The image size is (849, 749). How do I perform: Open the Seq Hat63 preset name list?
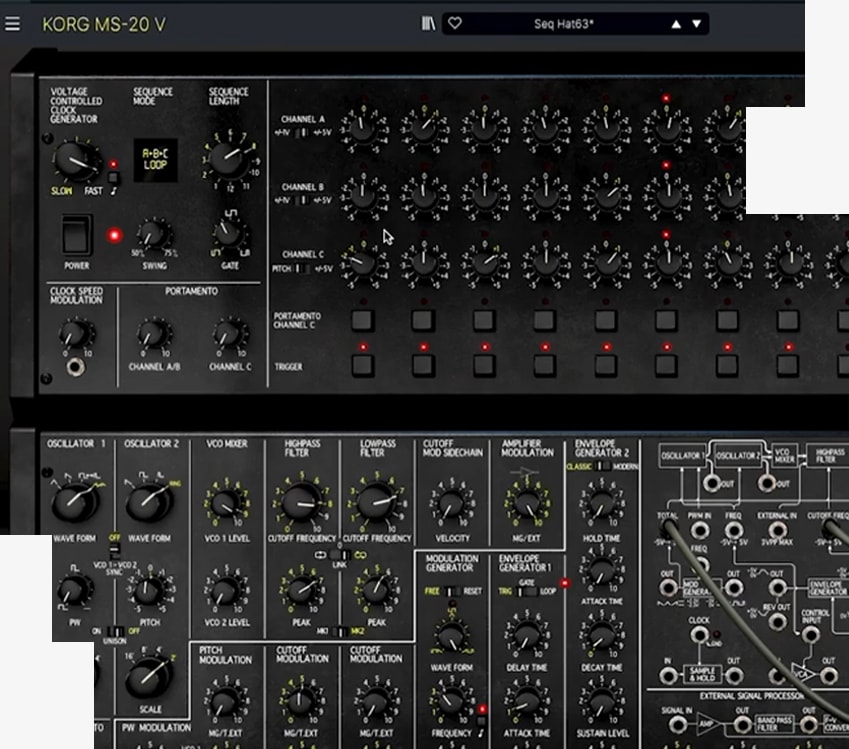(x=564, y=24)
